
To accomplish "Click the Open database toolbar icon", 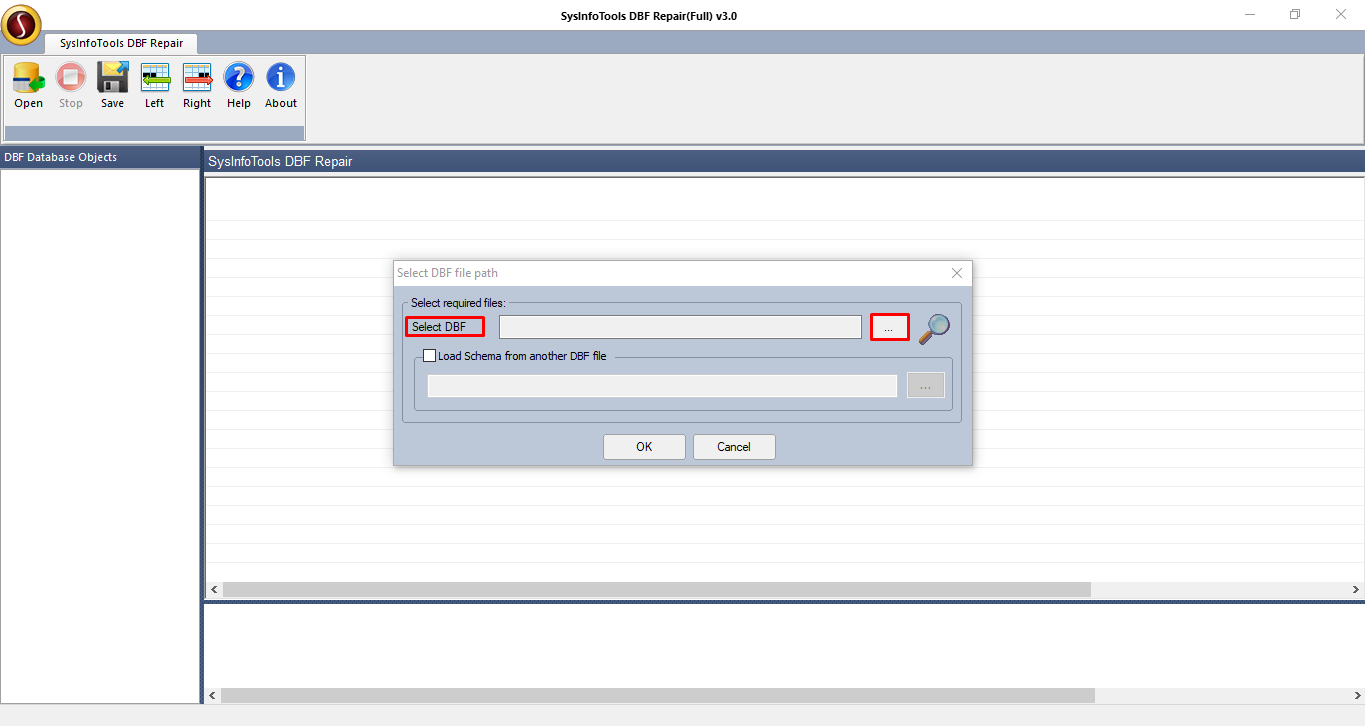I will tap(28, 78).
